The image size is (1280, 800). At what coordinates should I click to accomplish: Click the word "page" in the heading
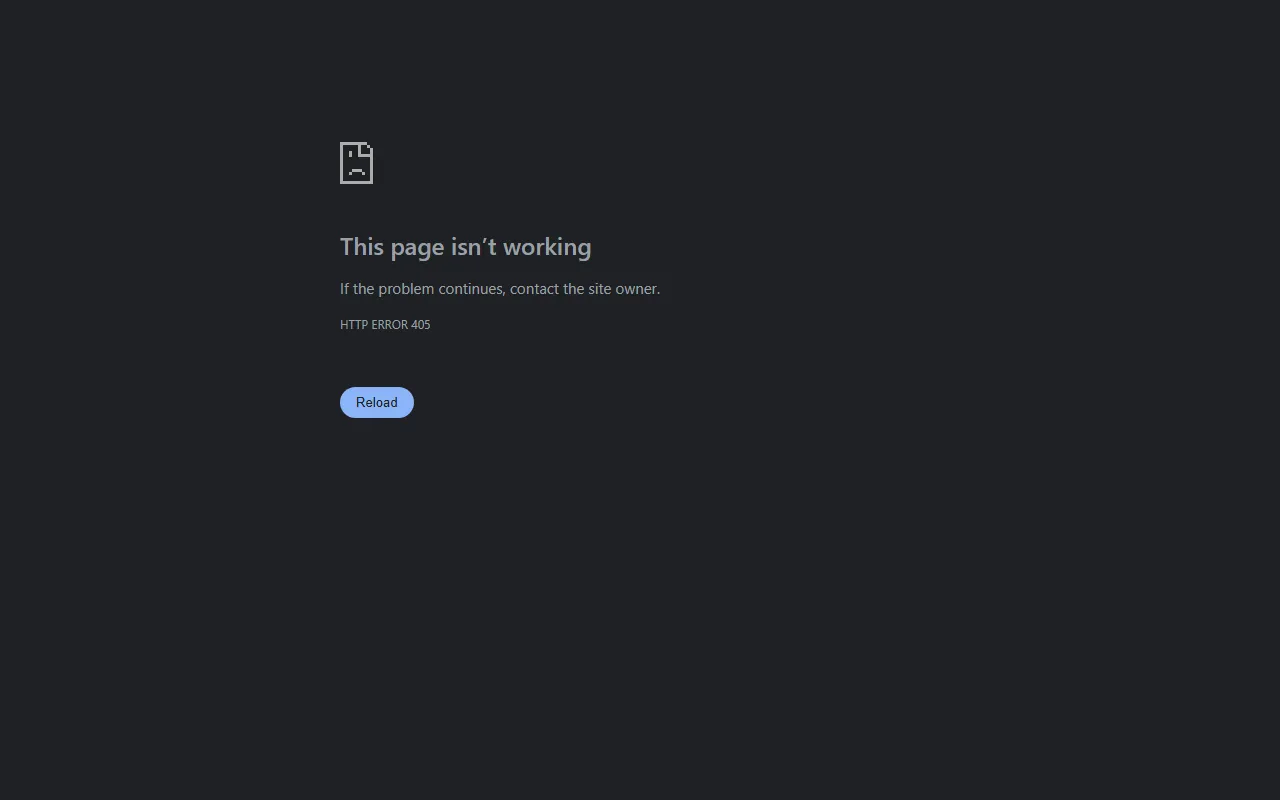point(417,249)
